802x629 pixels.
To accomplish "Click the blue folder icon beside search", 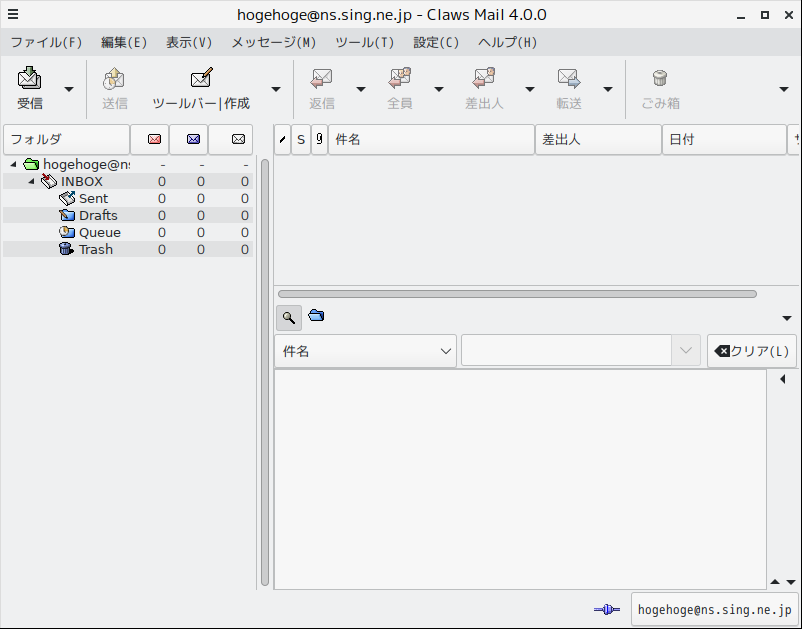I will tap(316, 316).
